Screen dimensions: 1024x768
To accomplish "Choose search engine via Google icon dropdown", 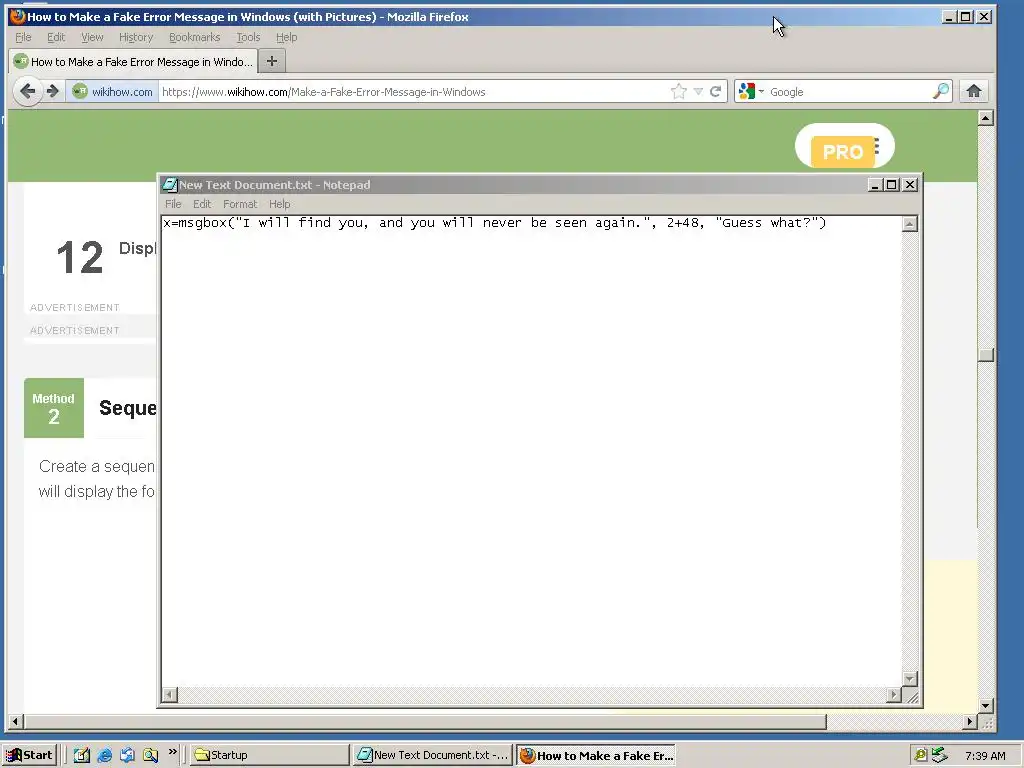I will [751, 91].
